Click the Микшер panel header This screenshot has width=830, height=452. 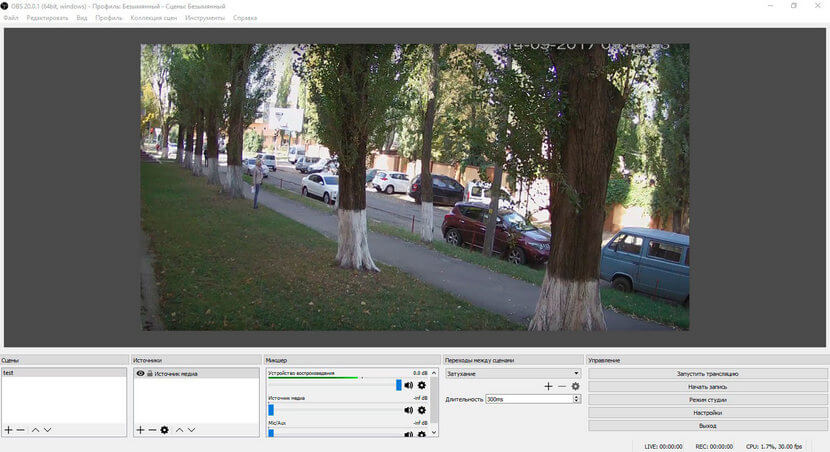(x=352, y=360)
